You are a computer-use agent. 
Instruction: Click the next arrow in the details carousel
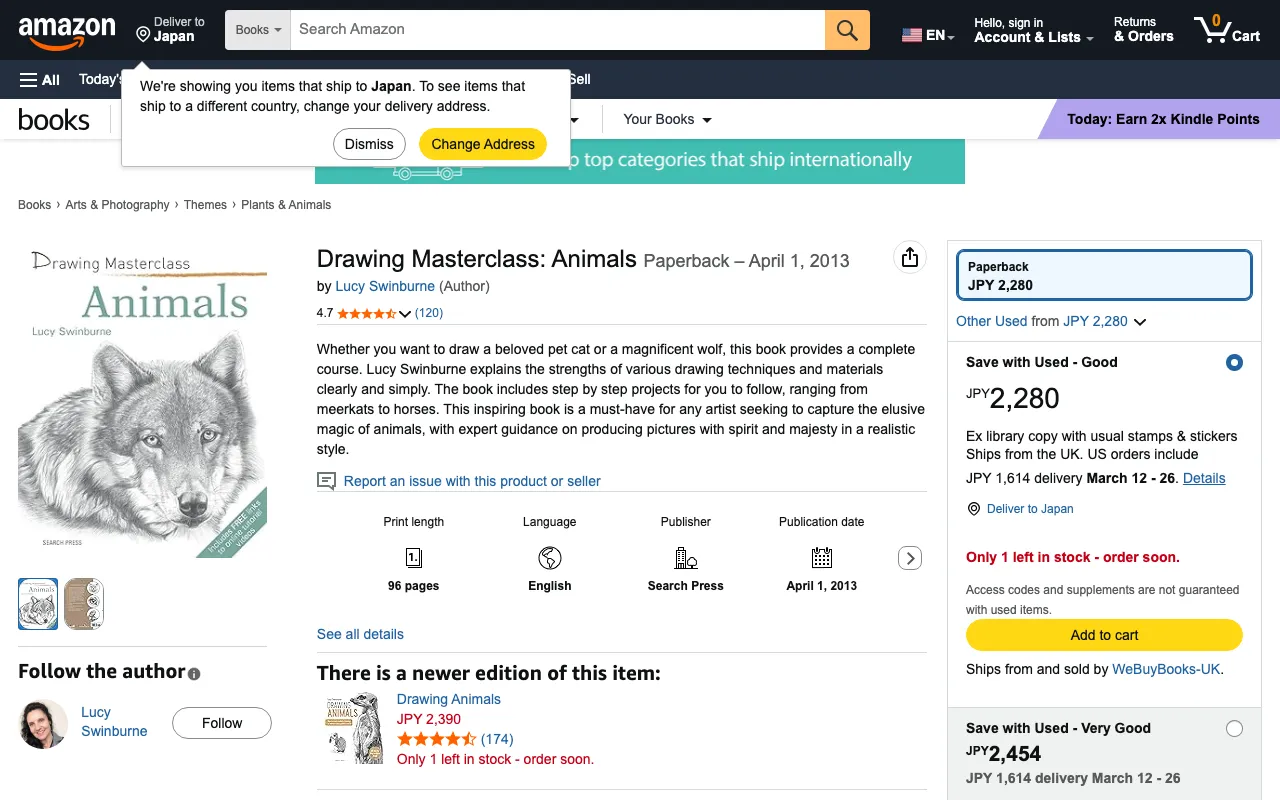(x=909, y=558)
